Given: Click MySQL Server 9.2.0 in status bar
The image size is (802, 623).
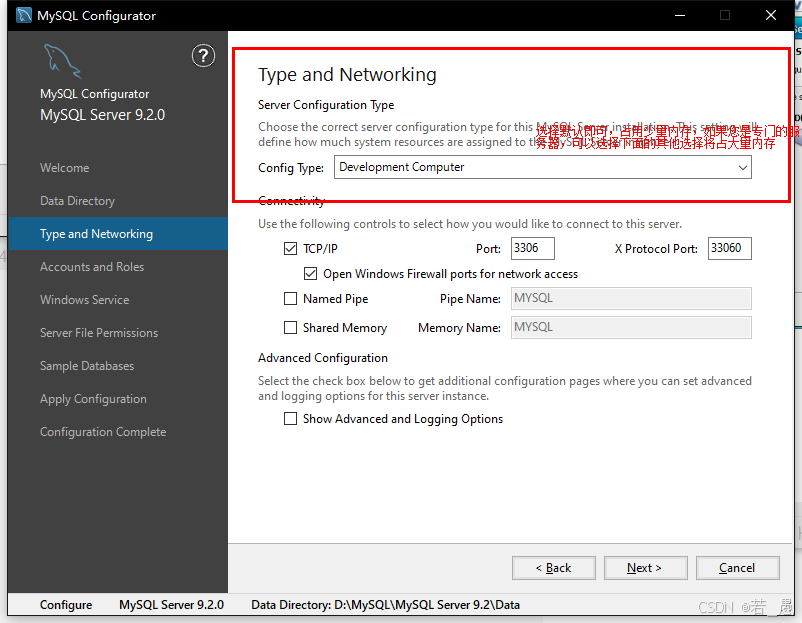Looking at the screenshot, I should click(171, 605).
